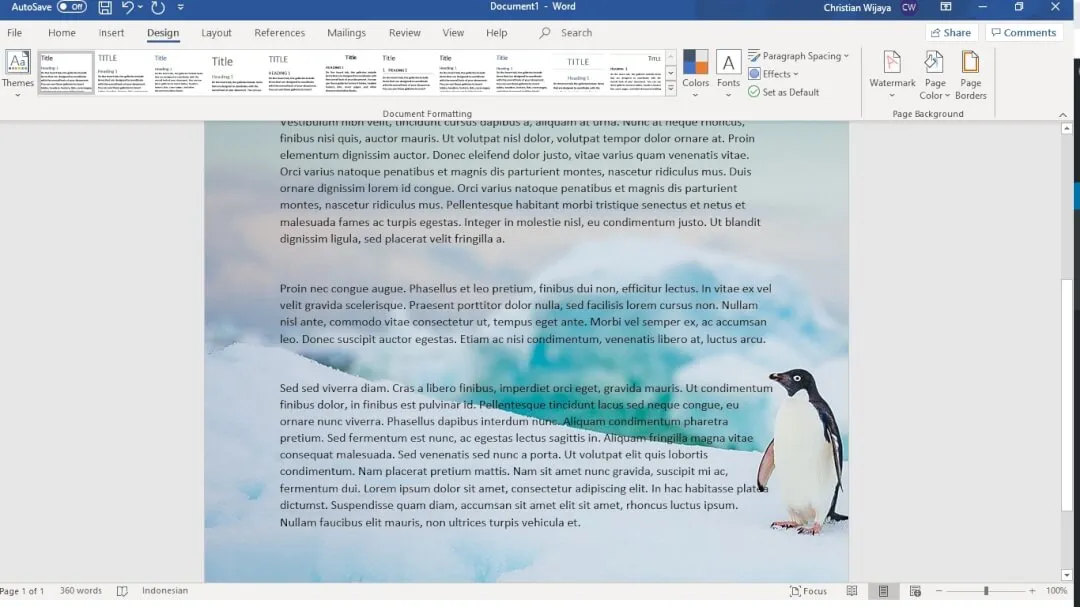This screenshot has height=607, width=1080.
Task: Enable Focus mode
Action: click(x=808, y=591)
